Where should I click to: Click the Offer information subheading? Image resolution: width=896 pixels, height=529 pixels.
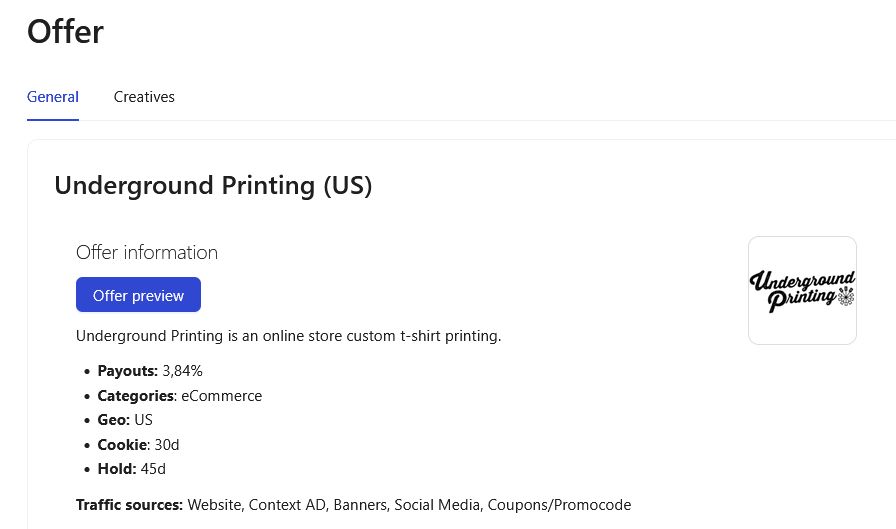147,253
